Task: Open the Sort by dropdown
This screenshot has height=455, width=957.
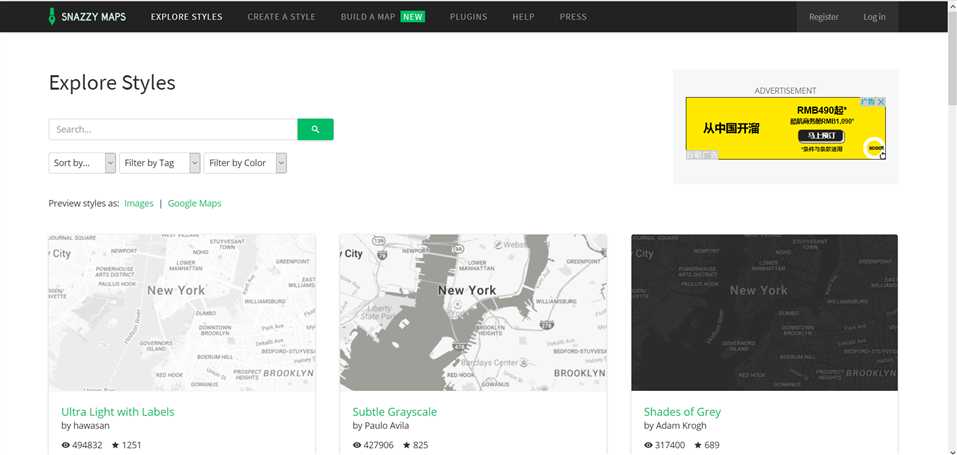Action: coord(82,163)
